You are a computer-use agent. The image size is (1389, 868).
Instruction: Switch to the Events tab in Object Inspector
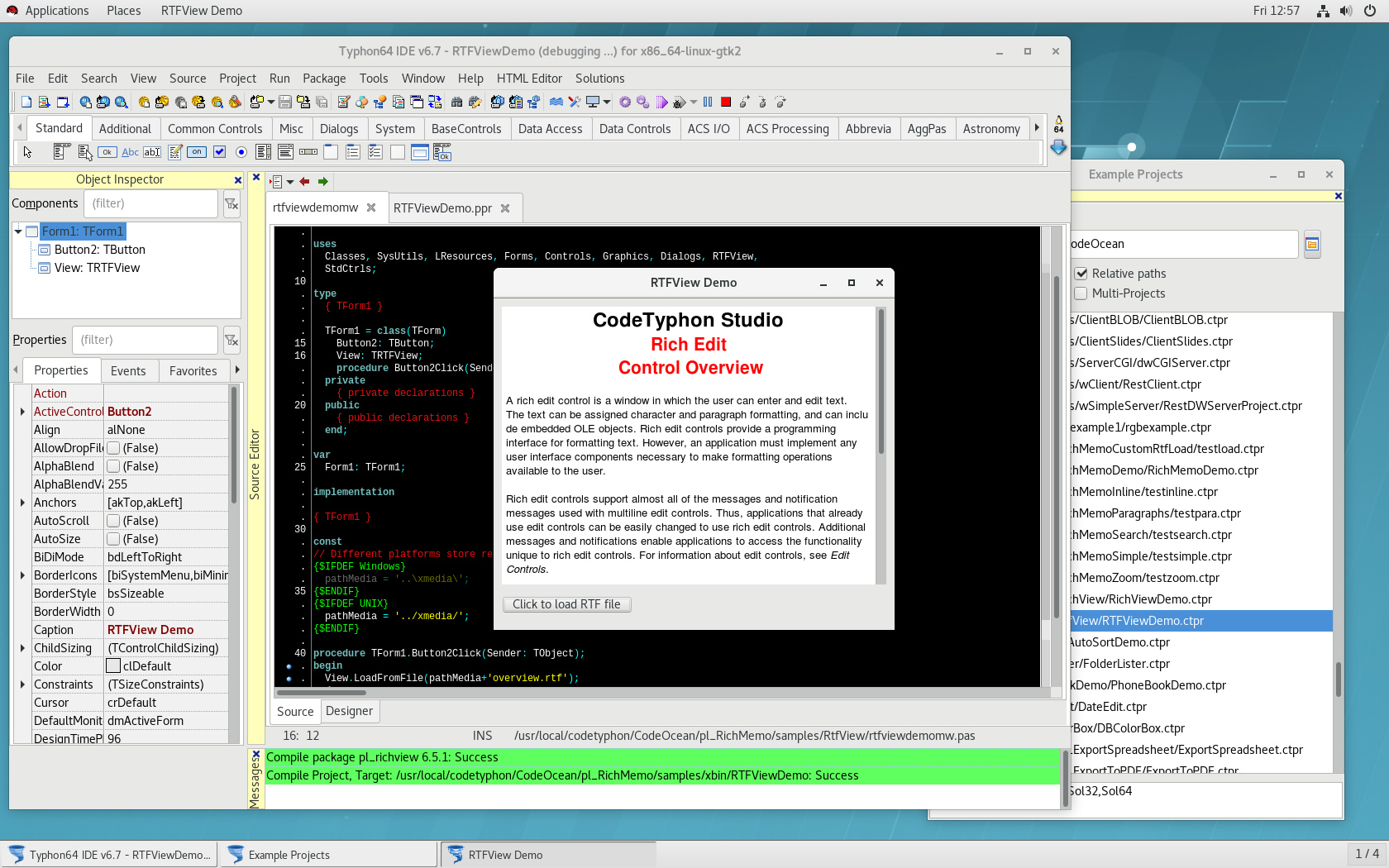point(128,371)
